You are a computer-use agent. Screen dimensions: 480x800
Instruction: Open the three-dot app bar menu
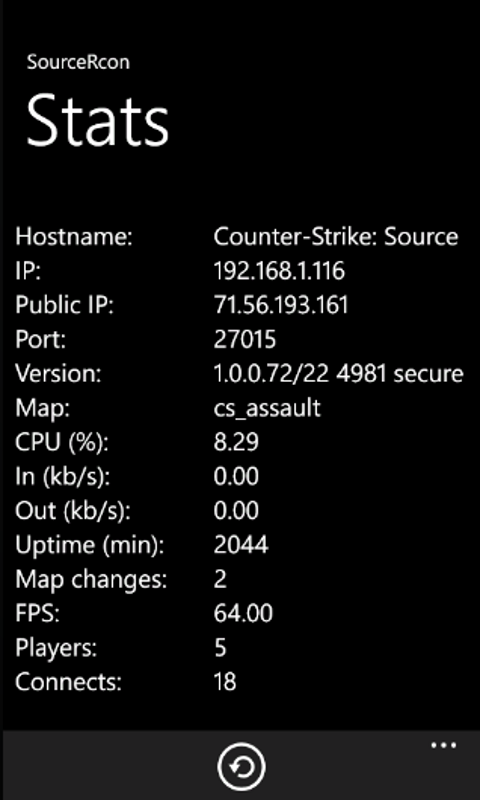click(443, 745)
